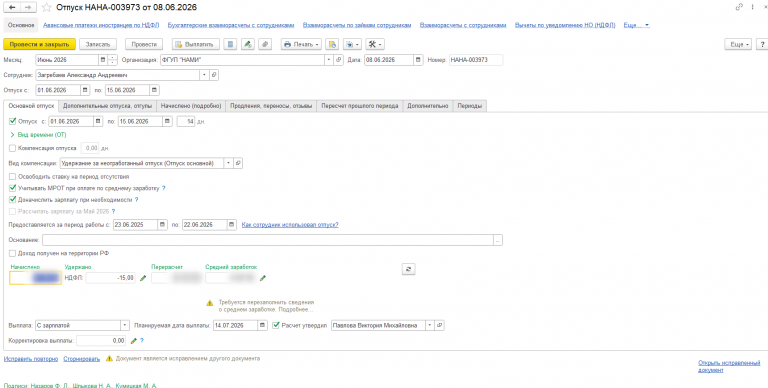
Task: Expand Расчет утвердил person dropdown
Action: coord(431,325)
